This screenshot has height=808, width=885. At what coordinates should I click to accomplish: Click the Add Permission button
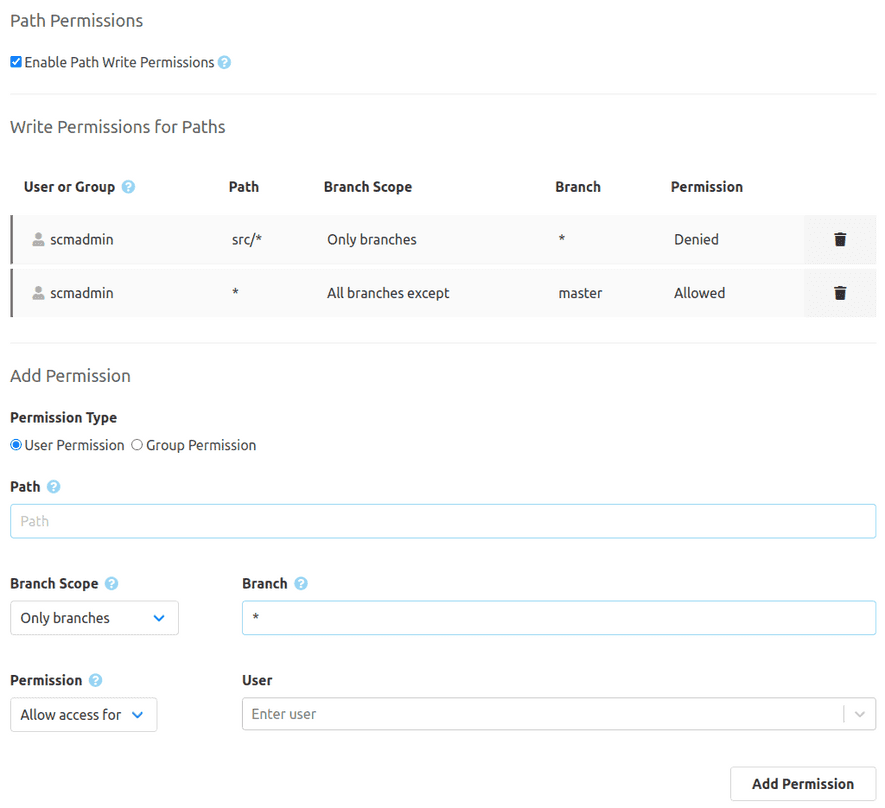[802, 784]
